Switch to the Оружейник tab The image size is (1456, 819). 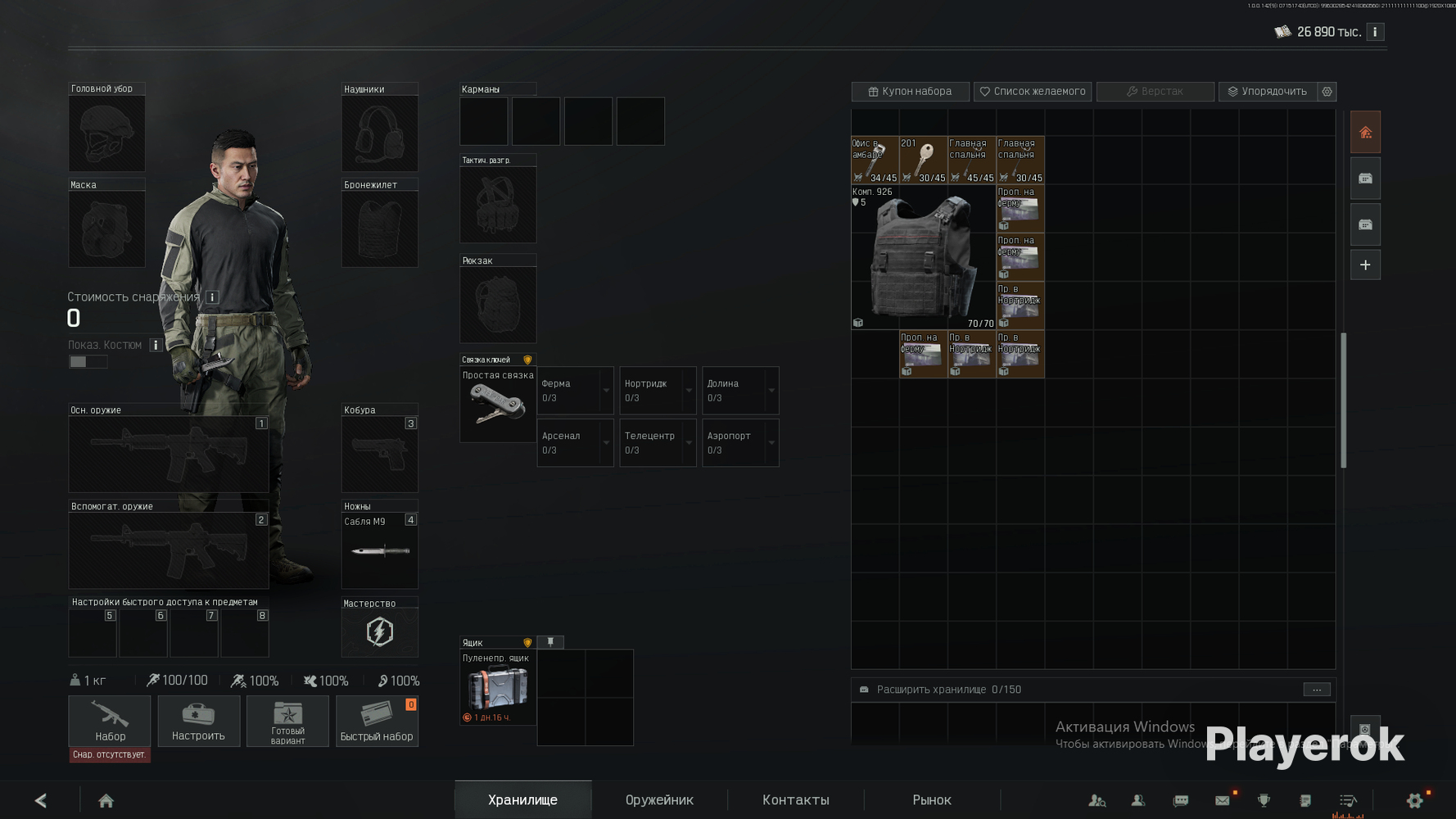[x=659, y=800]
